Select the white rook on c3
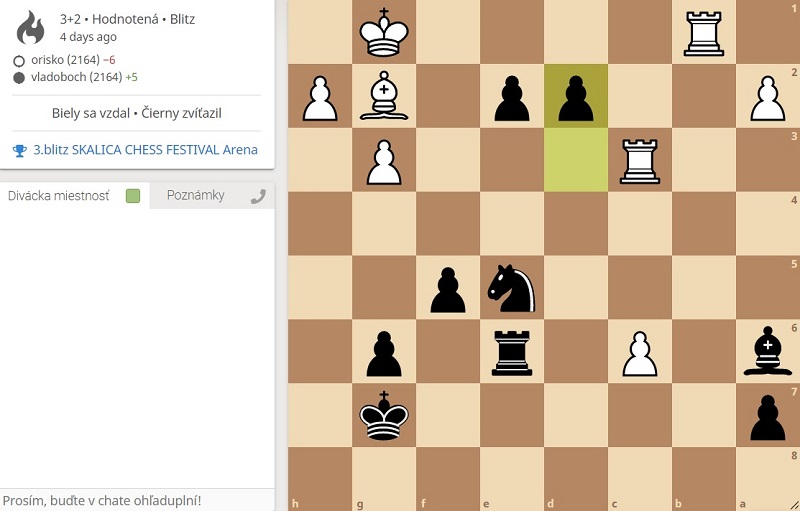800x511 pixels. 640,160
